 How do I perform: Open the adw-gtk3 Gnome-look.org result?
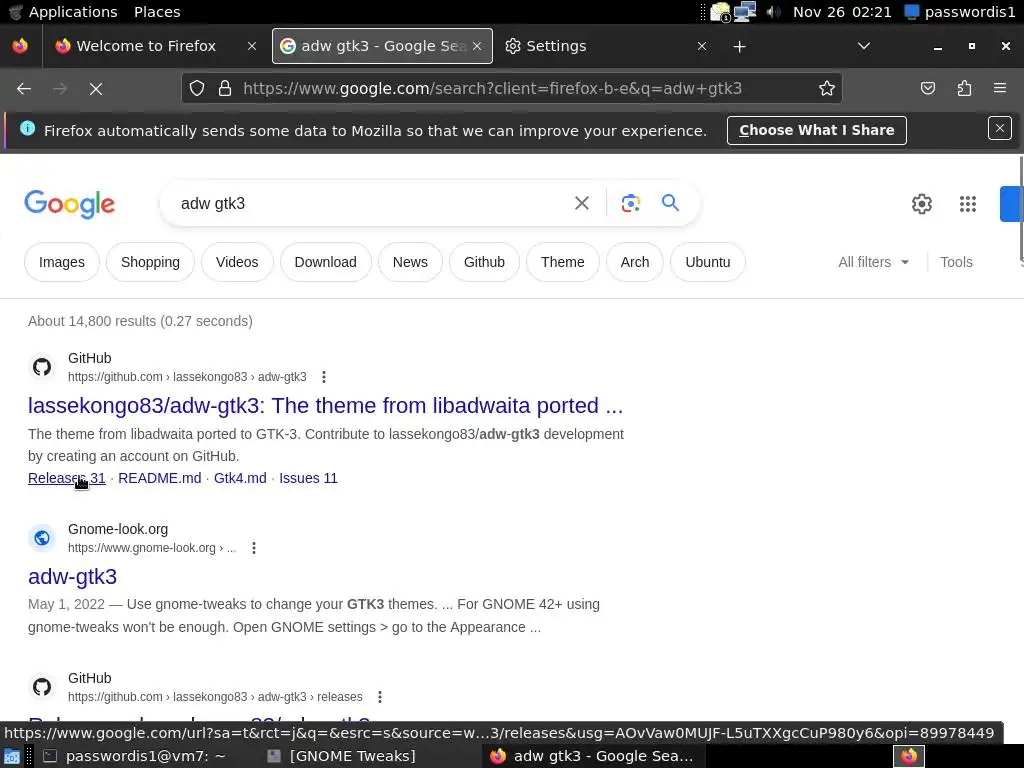click(72, 577)
